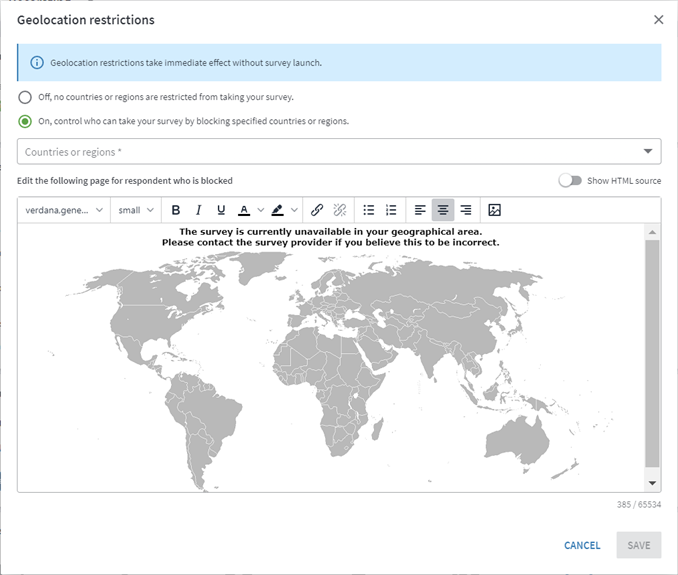Click the 'Please contact the survey provider' line
Screen dimensions: 678x575
click(331, 243)
